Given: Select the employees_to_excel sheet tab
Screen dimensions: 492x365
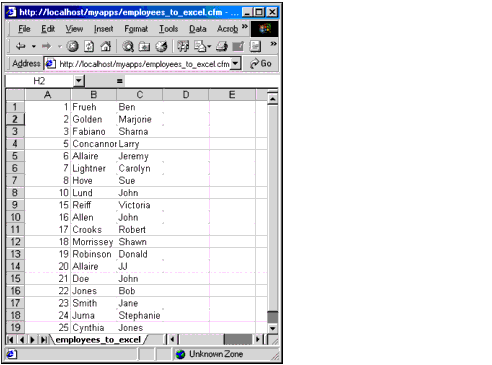Looking at the screenshot, I should pos(98,340).
